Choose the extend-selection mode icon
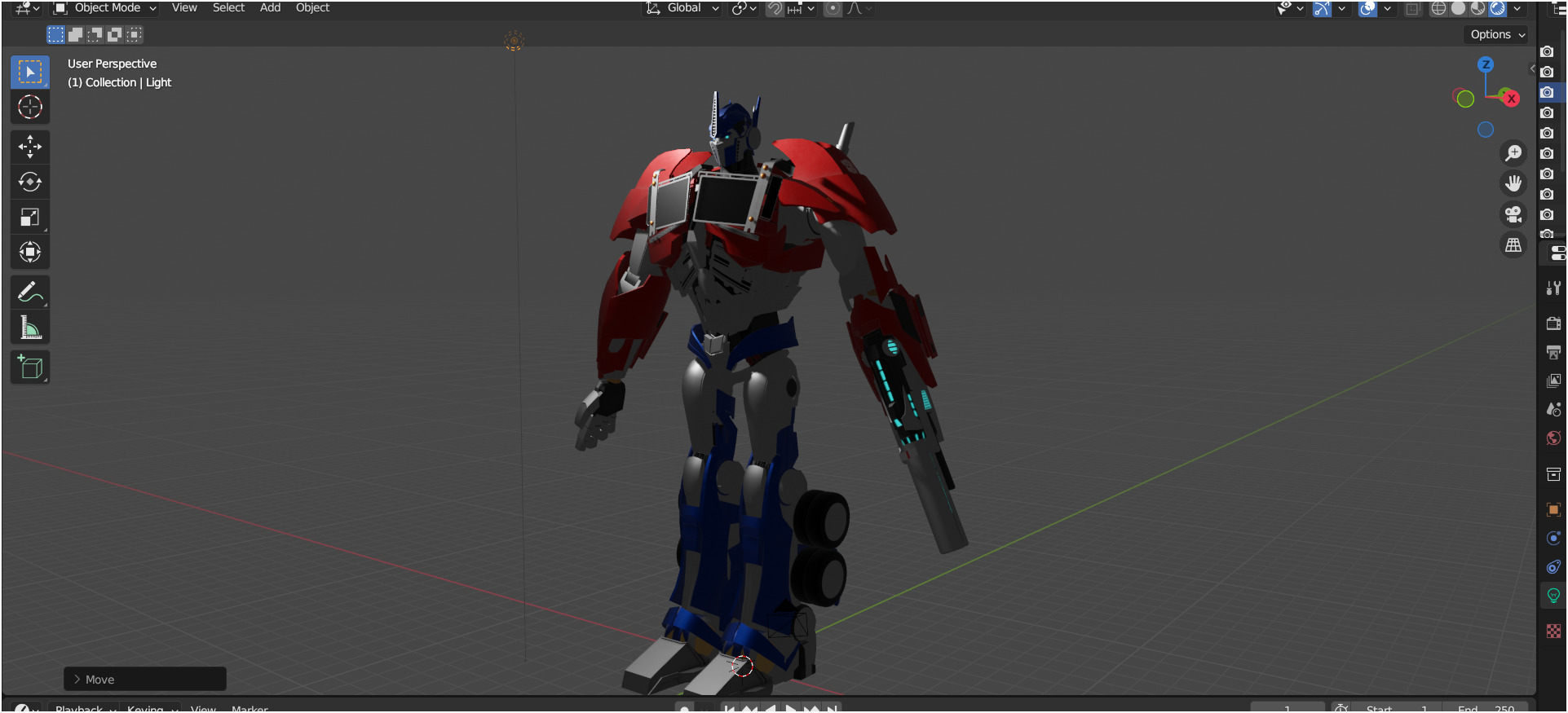The width and height of the screenshot is (1568, 713). coord(75,34)
